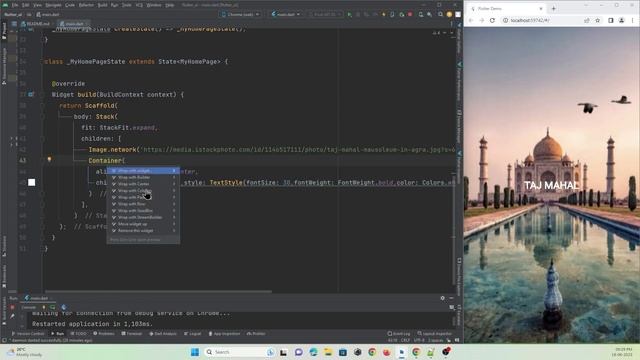640x360 pixels.
Task: Click the white color swatch in gutter
Action: click(x=31, y=182)
